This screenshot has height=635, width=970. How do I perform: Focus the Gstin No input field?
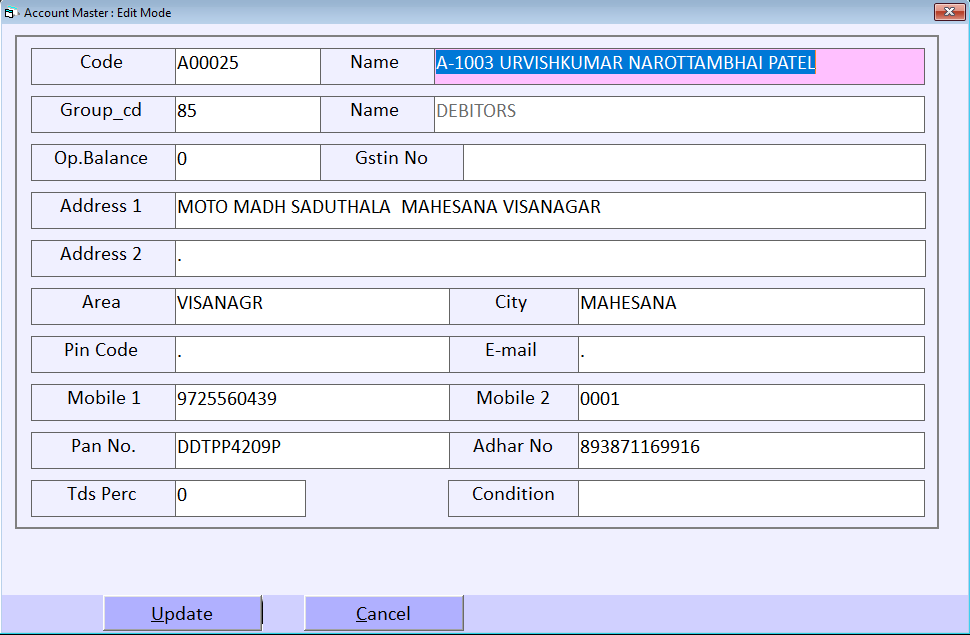(x=694, y=162)
